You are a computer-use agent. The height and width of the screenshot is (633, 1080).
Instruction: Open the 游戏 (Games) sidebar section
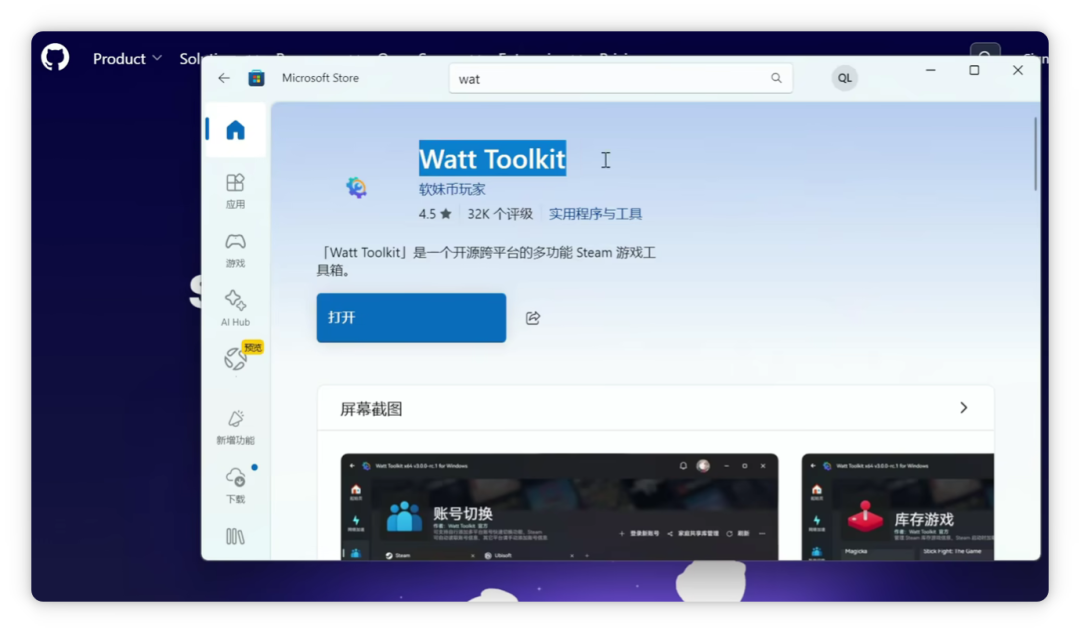(235, 248)
